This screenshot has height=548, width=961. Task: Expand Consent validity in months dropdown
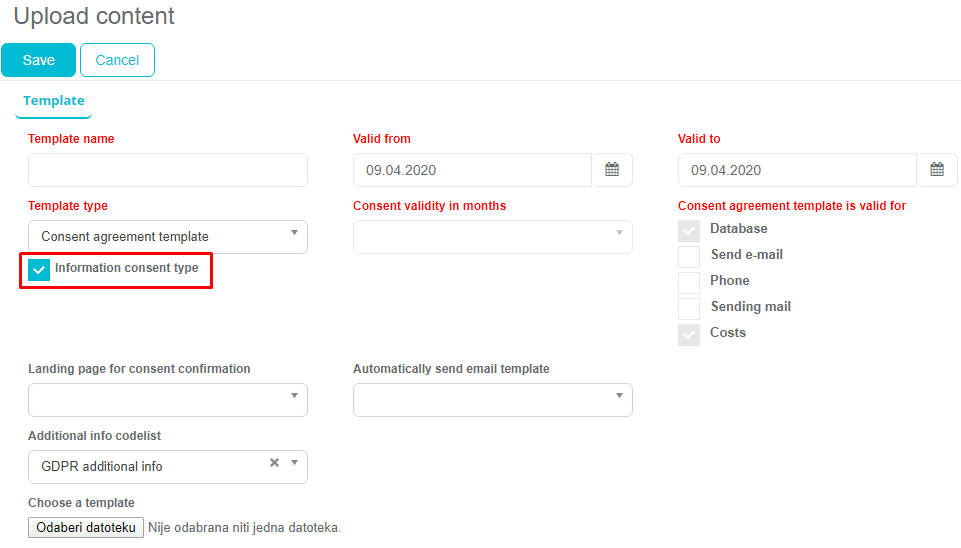(492, 237)
